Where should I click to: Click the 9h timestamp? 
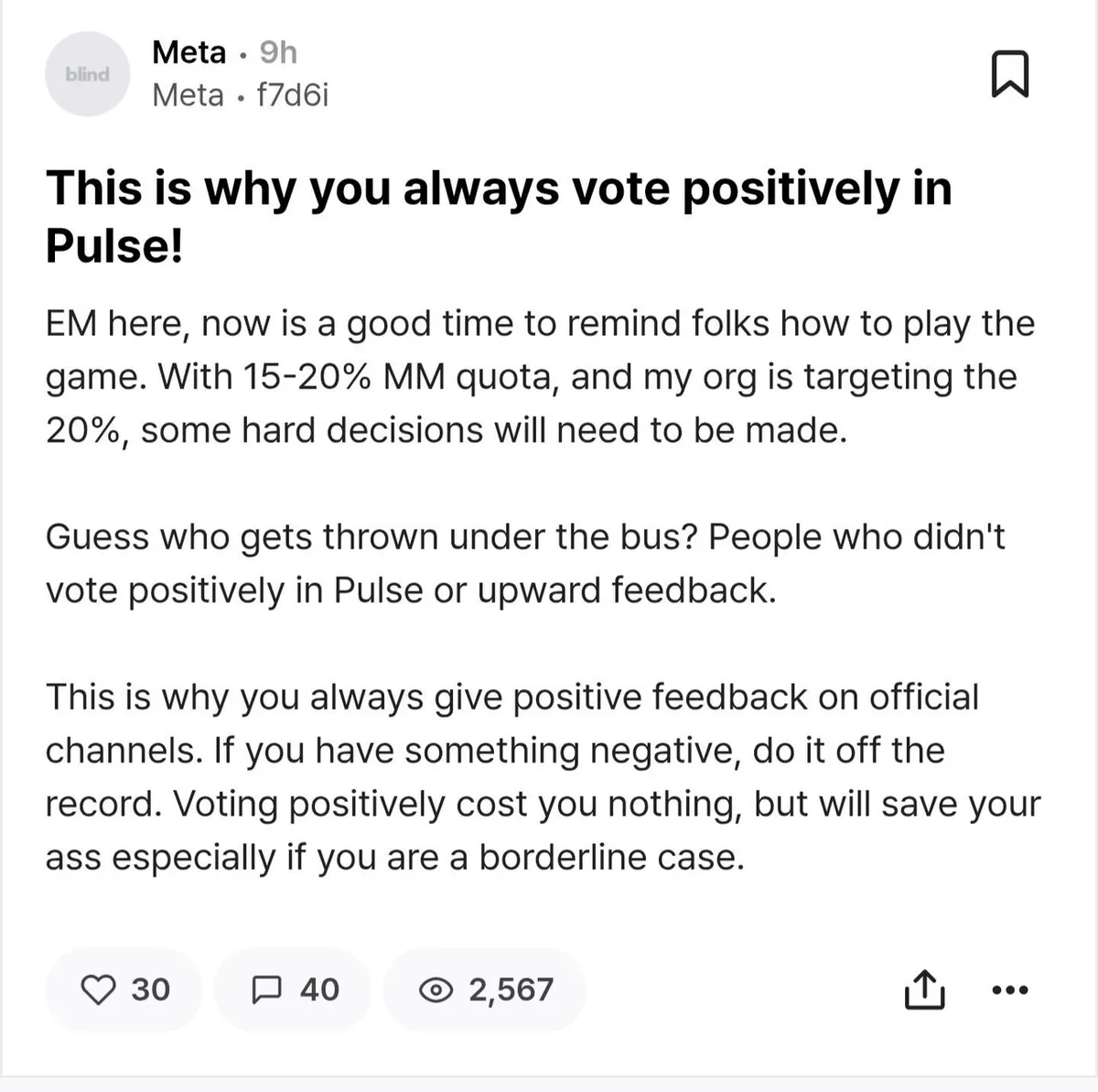click(278, 52)
